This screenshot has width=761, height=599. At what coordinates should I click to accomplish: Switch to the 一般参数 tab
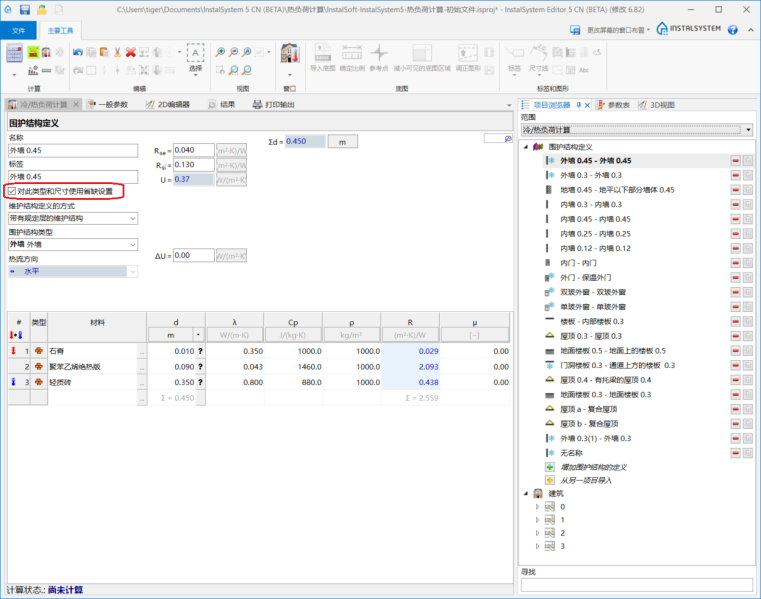[x=108, y=105]
